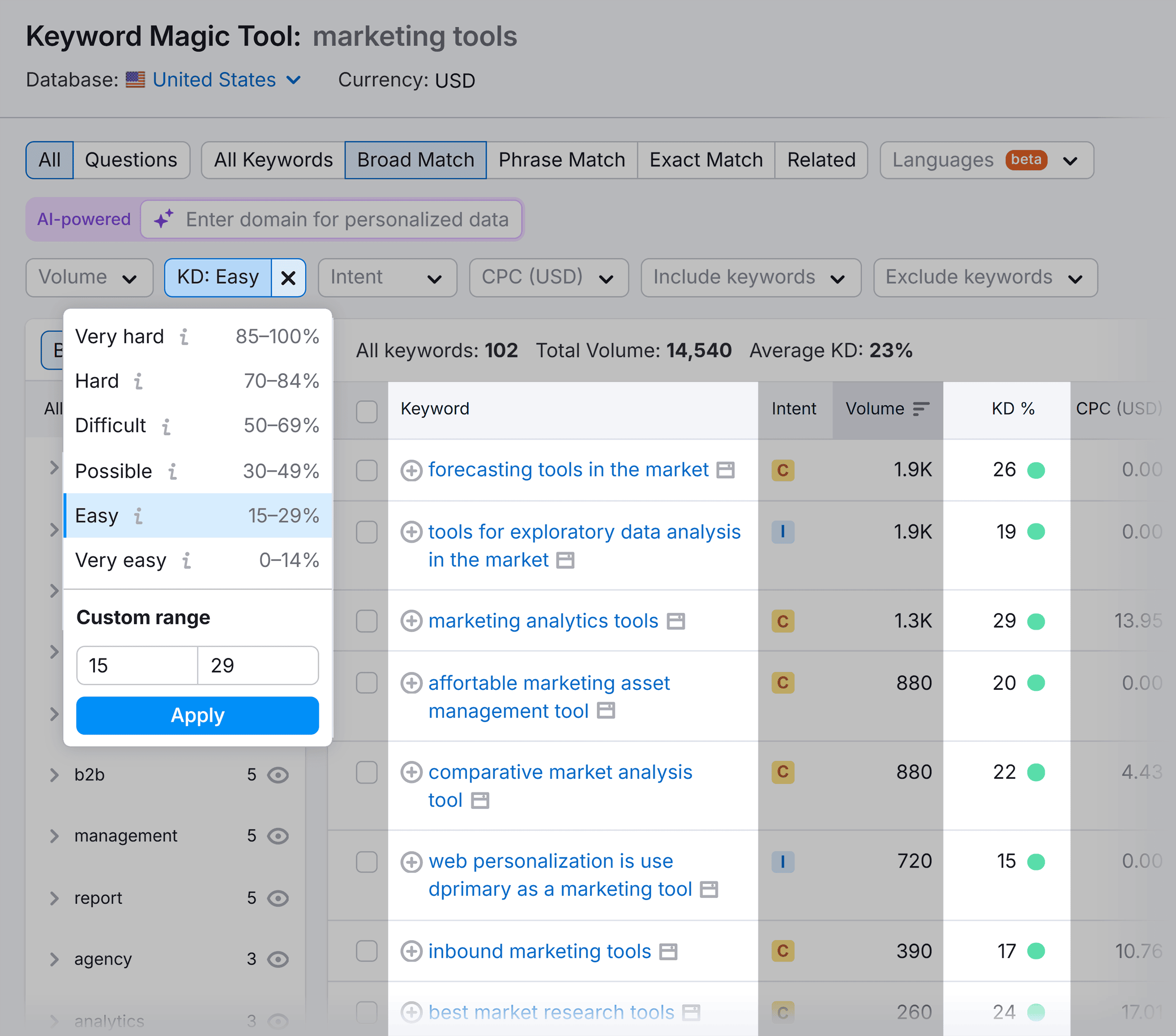1176x1036 pixels.
Task: Switch to the Questions tab
Action: click(x=131, y=160)
